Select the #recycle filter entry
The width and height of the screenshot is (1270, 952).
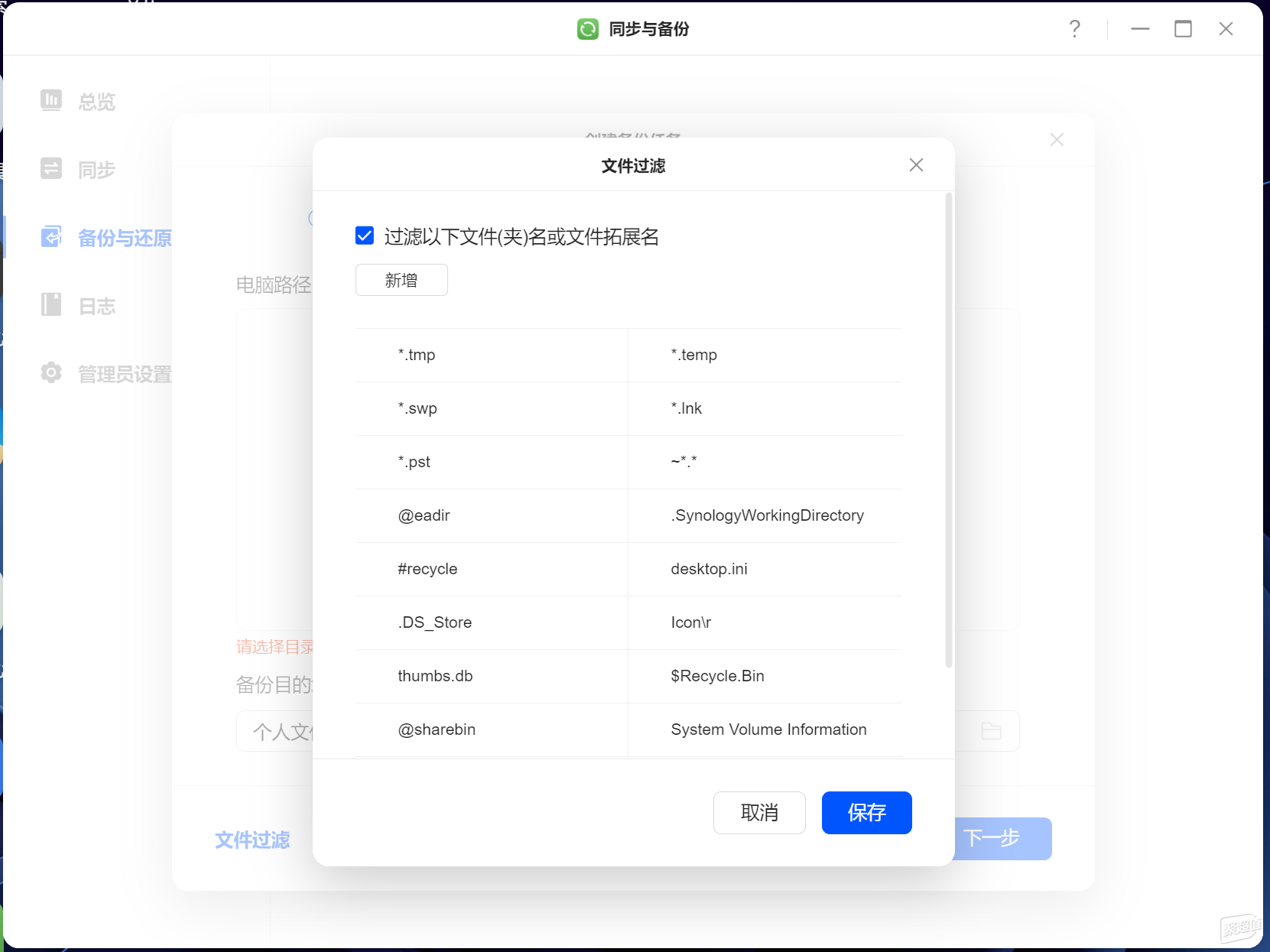[492, 569]
